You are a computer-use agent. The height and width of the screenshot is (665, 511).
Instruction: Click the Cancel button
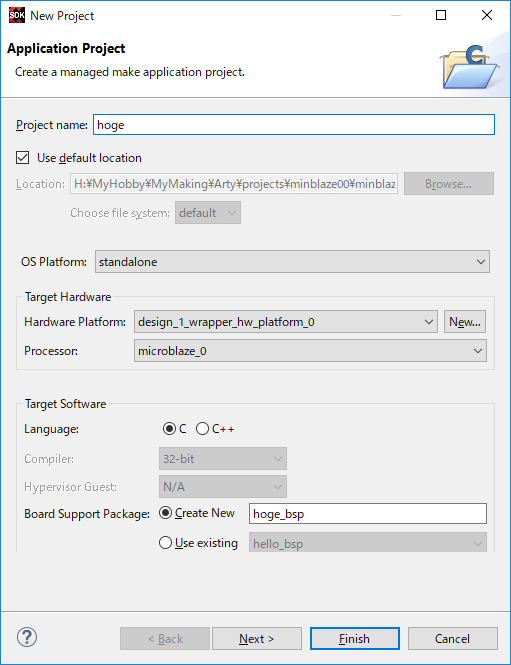[452, 639]
